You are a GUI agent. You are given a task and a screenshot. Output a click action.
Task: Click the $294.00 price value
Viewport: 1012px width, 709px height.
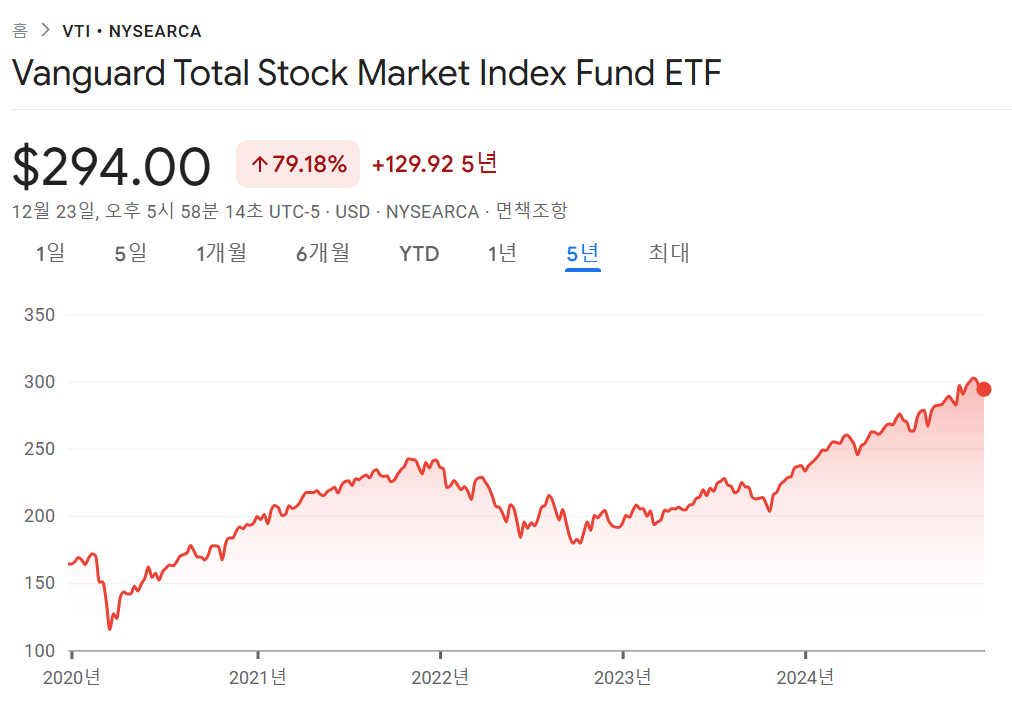112,166
